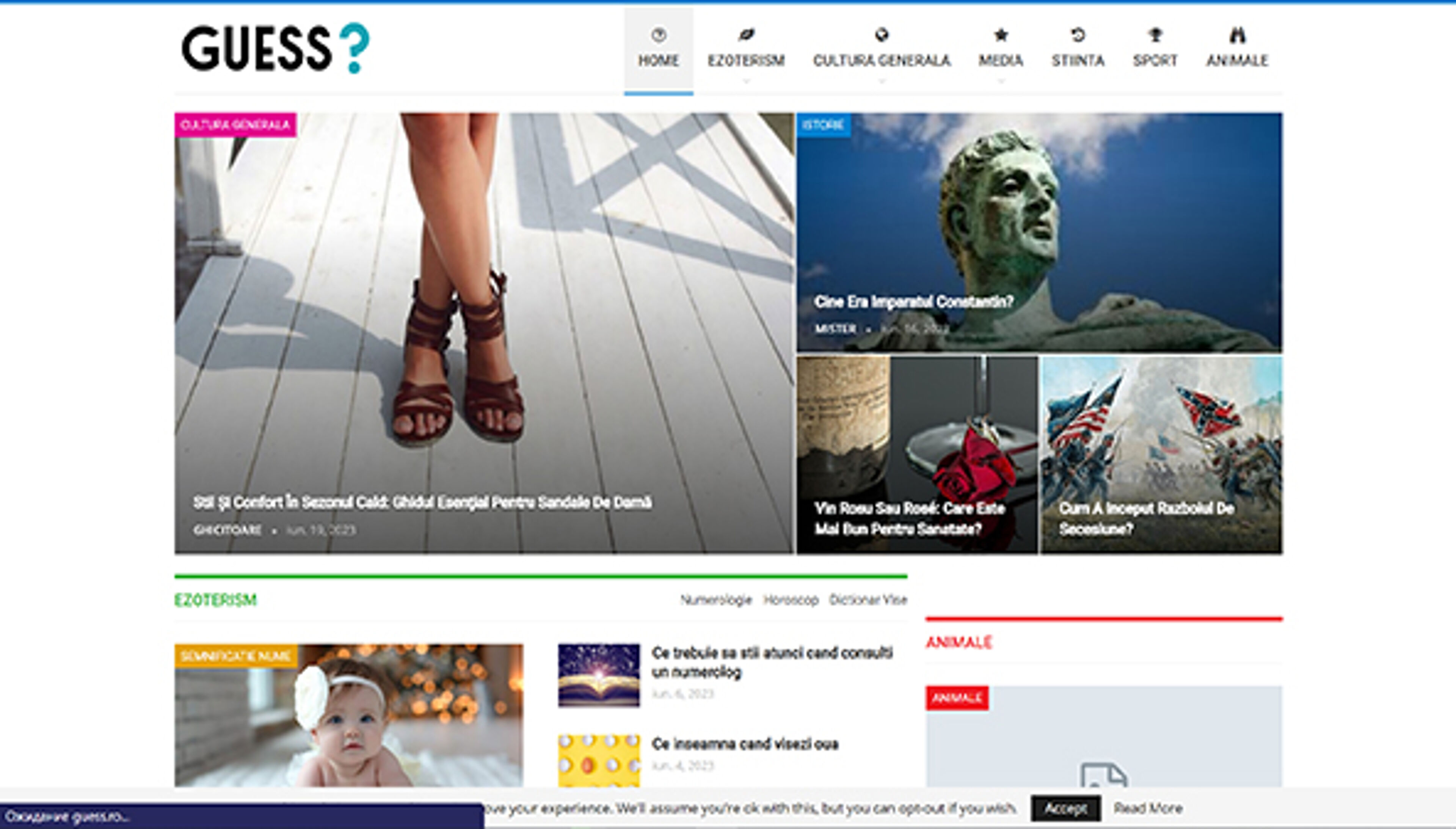Open the Numerologie filter tab

[x=716, y=600]
